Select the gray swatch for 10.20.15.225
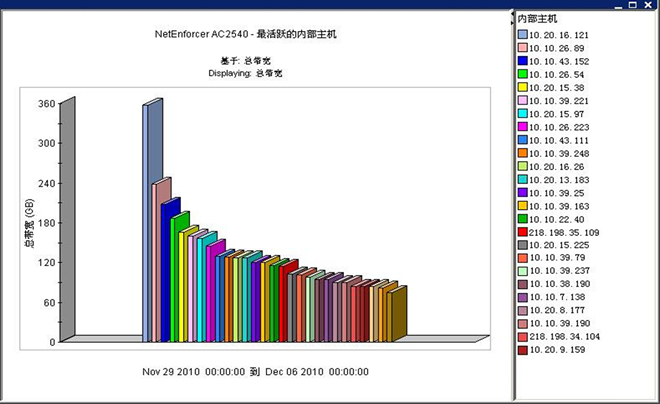 pos(522,245)
